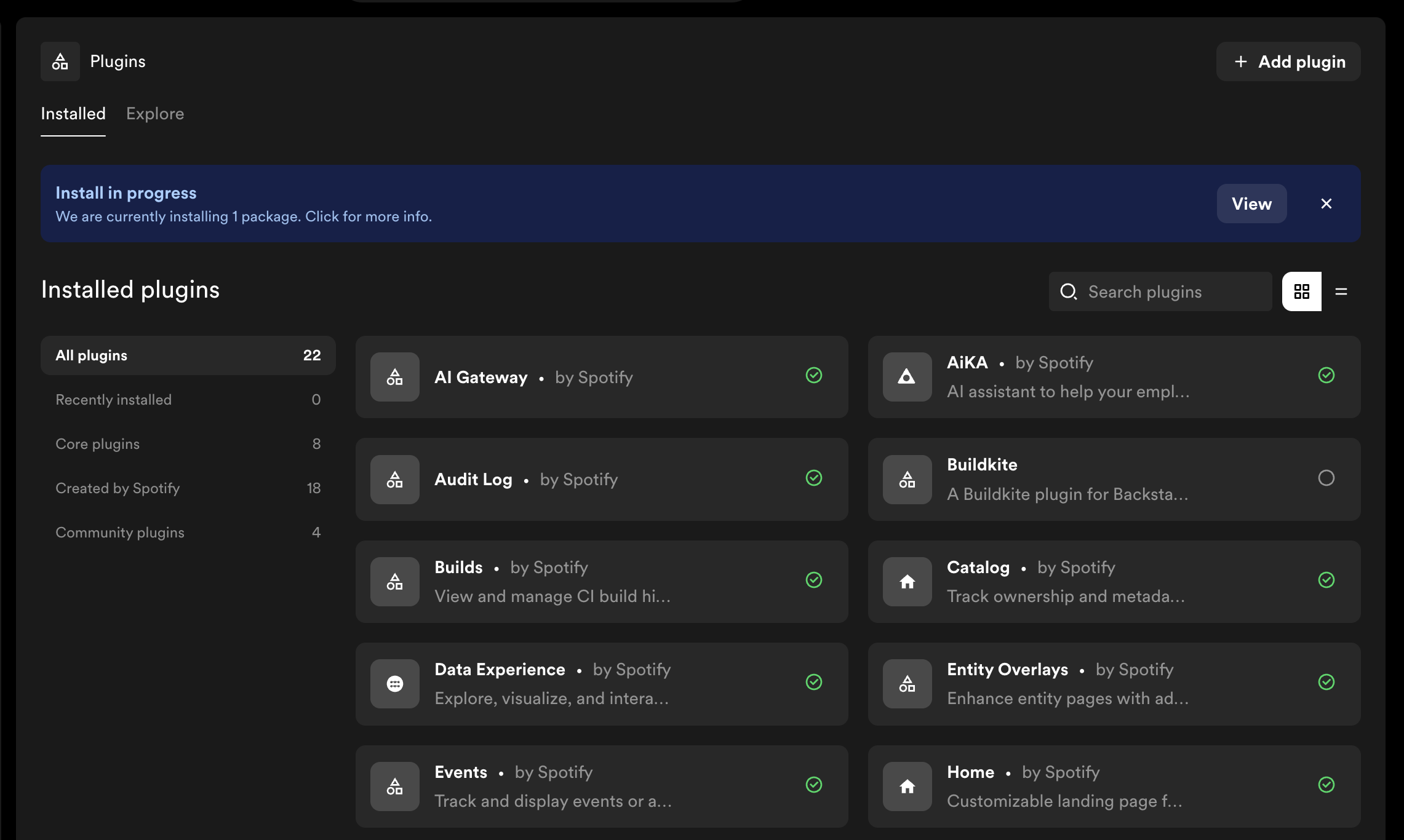Click the Plugins header icon
The width and height of the screenshot is (1404, 840).
click(x=60, y=61)
